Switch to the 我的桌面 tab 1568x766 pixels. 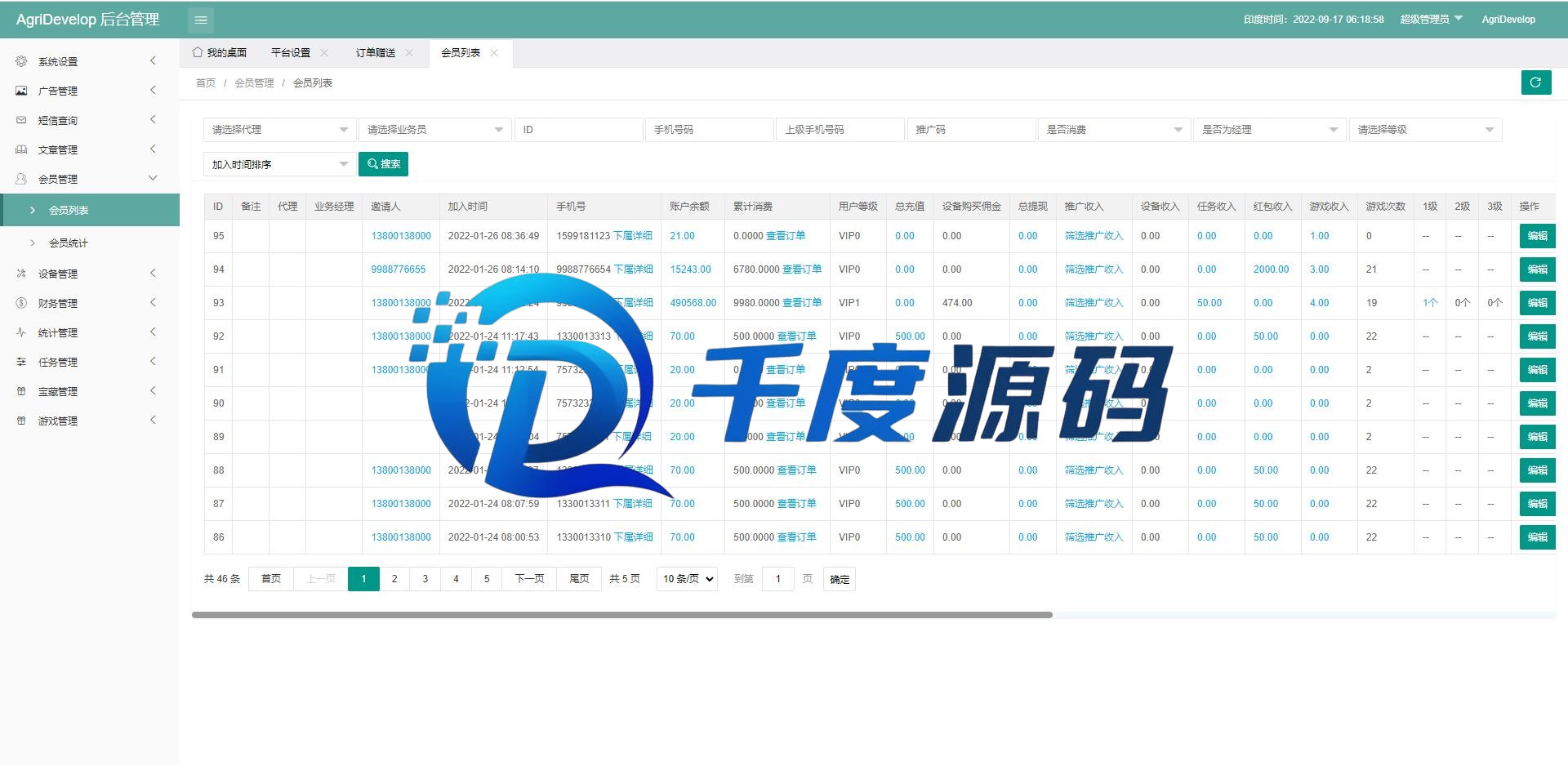tap(220, 52)
